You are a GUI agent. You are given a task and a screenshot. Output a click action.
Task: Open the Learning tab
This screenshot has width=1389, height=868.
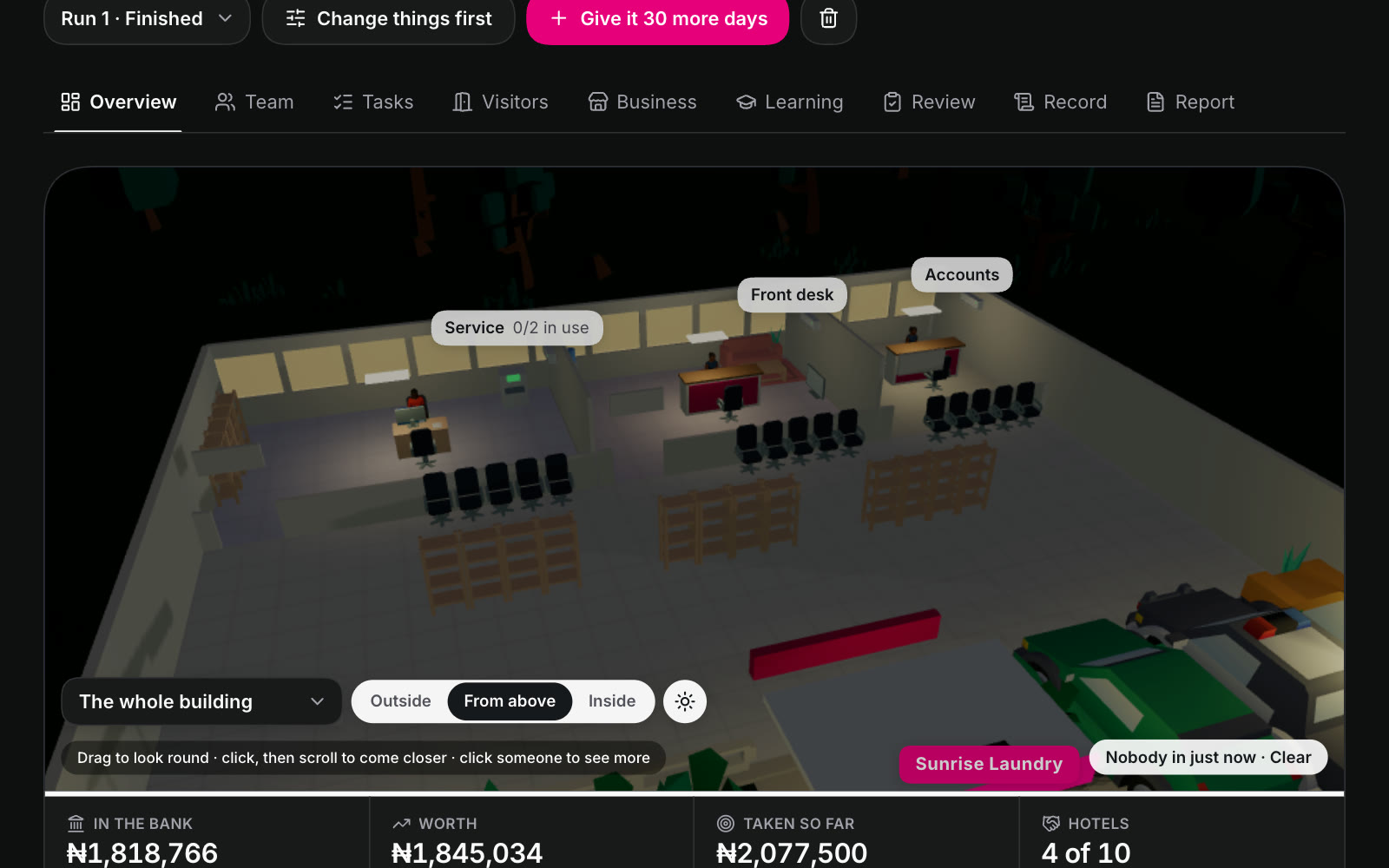pyautogui.click(x=790, y=102)
